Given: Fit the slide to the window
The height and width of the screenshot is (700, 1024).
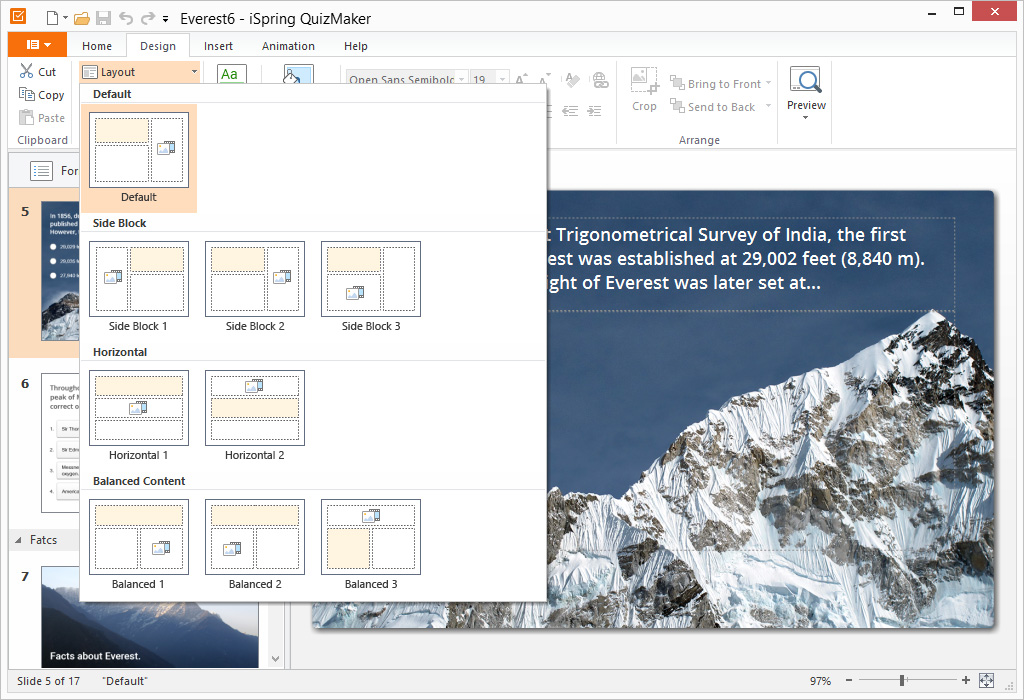Looking at the screenshot, I should (x=986, y=680).
